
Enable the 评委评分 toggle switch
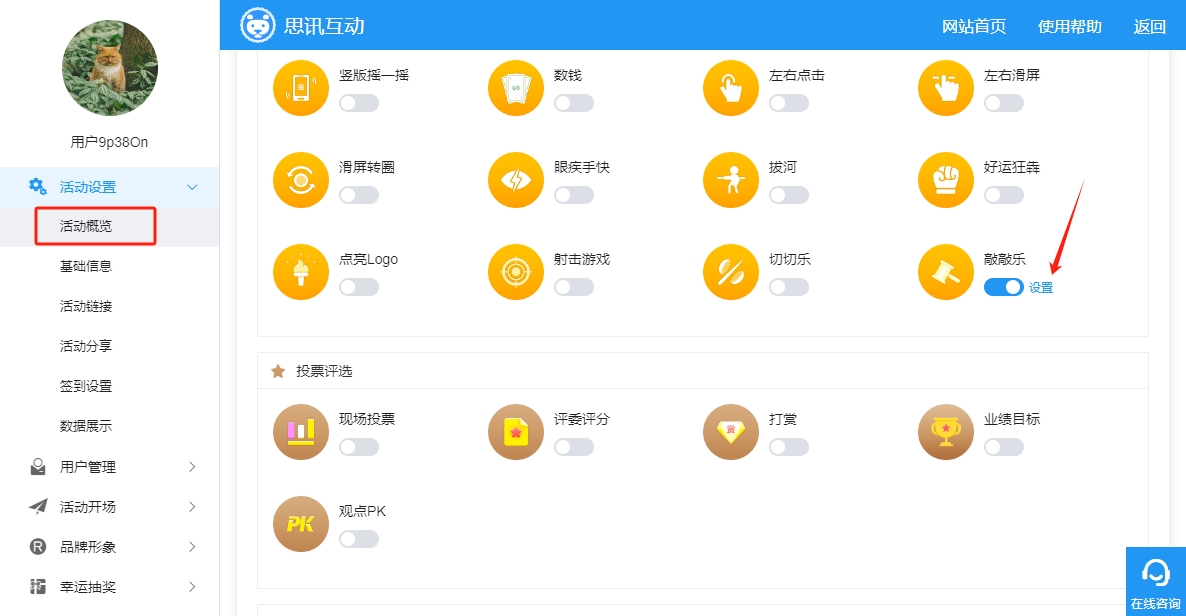coord(573,447)
